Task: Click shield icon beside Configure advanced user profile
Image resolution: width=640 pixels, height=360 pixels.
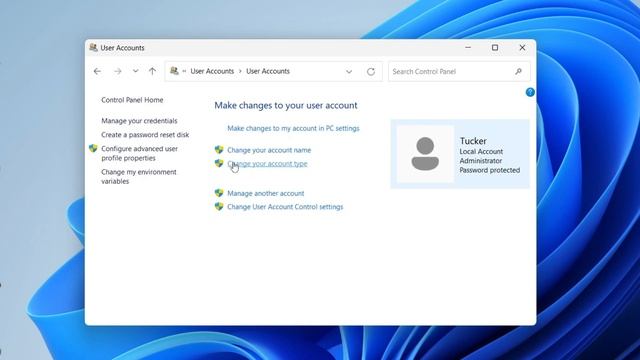Action: (x=93, y=149)
